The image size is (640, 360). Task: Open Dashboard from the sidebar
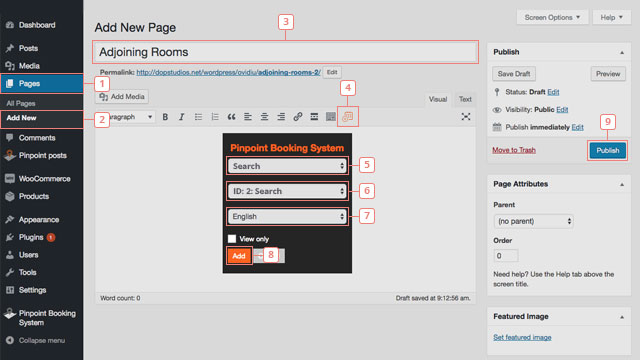tap(37, 25)
